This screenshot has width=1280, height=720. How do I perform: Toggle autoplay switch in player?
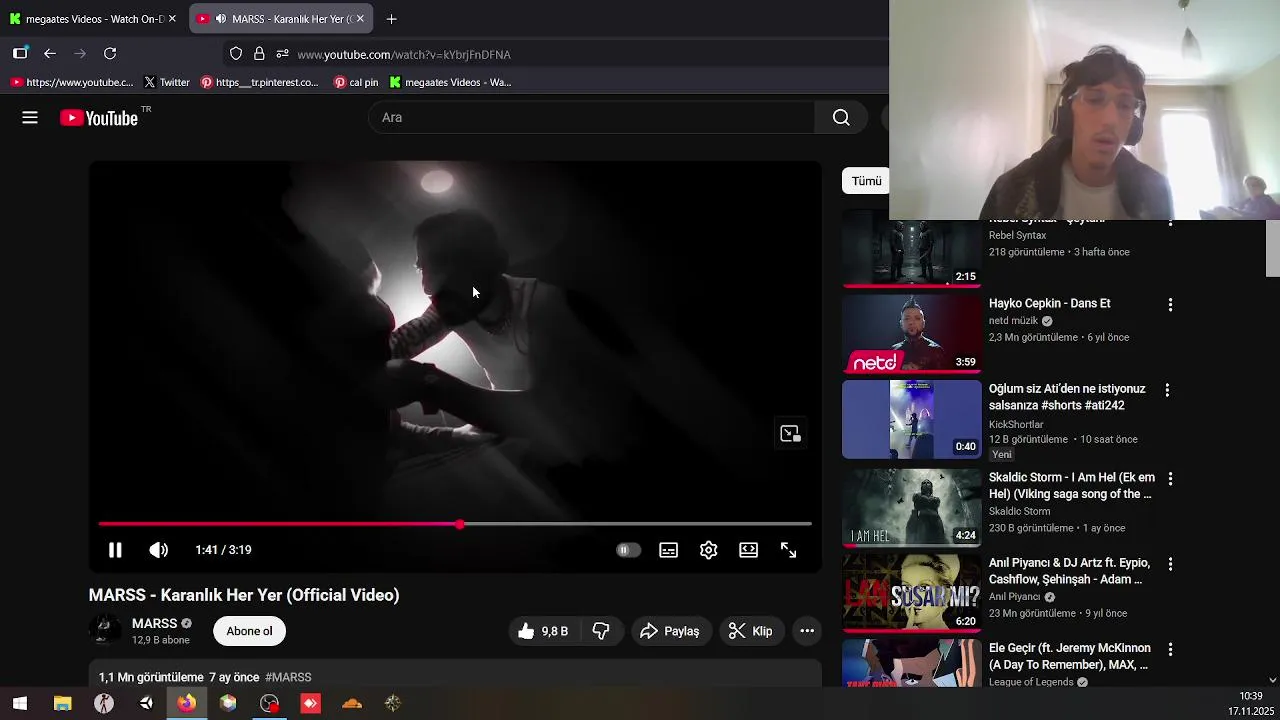[x=628, y=550]
